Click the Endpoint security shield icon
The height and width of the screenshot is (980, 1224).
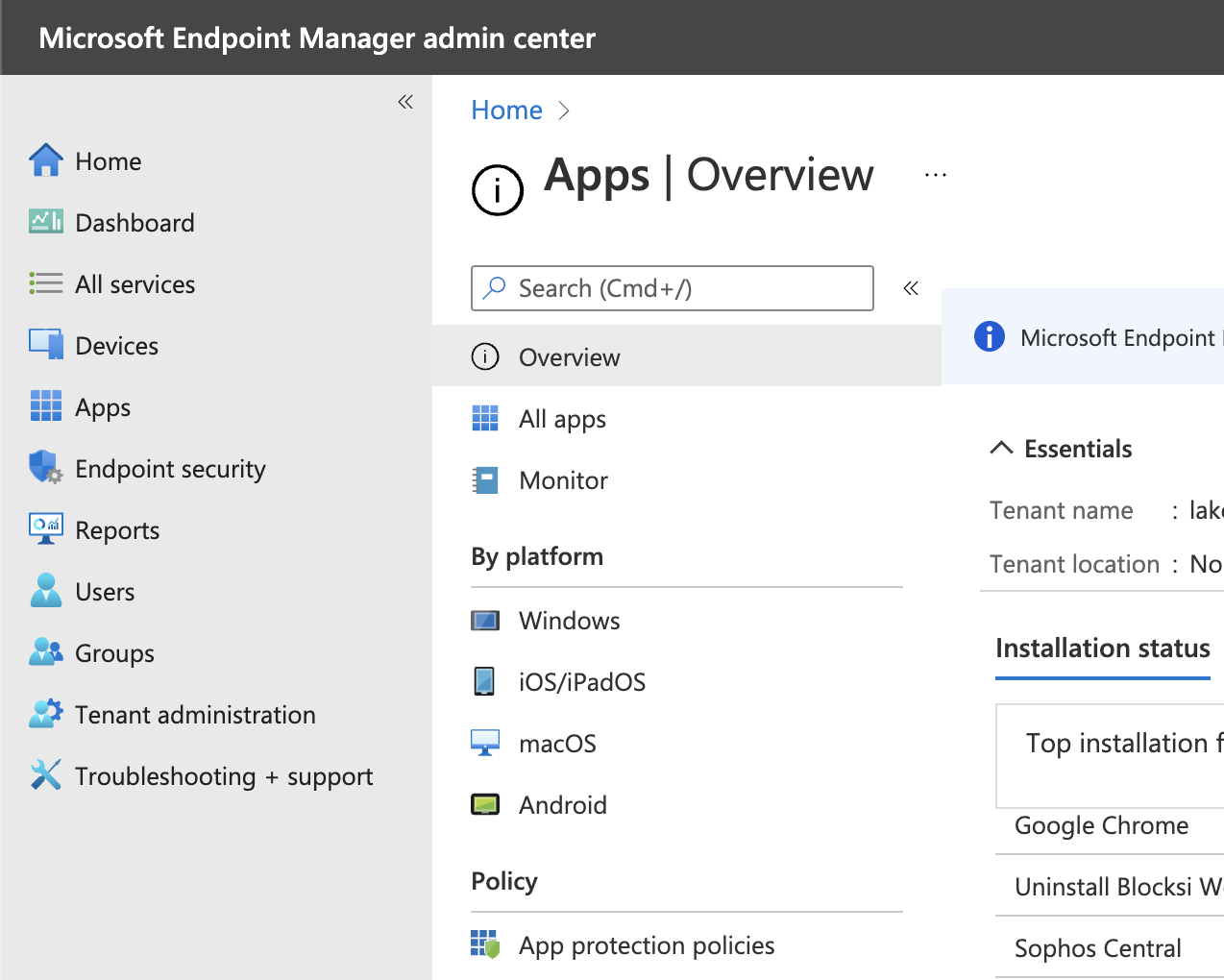(46, 468)
